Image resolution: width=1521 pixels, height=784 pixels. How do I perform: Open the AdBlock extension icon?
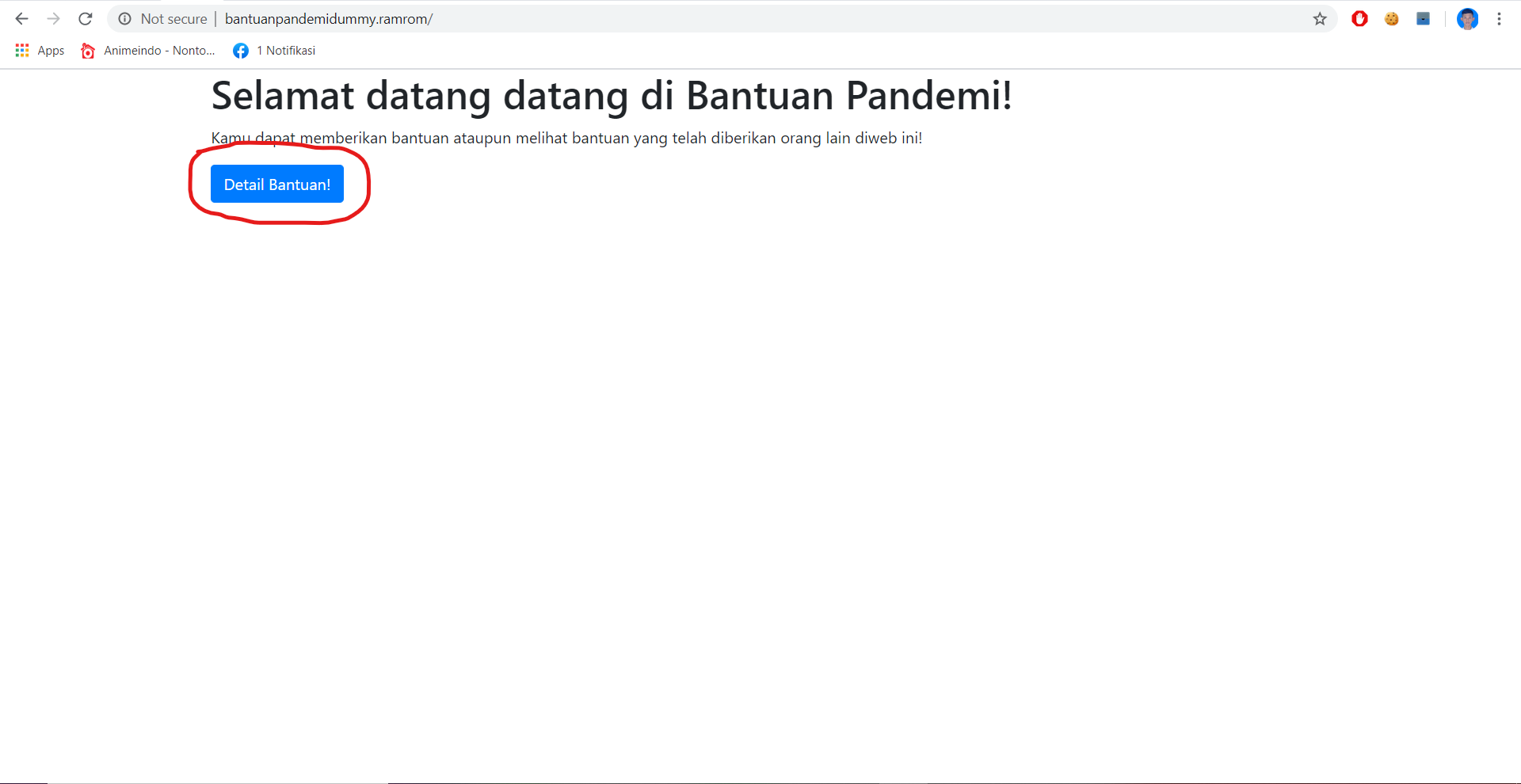[1359, 18]
